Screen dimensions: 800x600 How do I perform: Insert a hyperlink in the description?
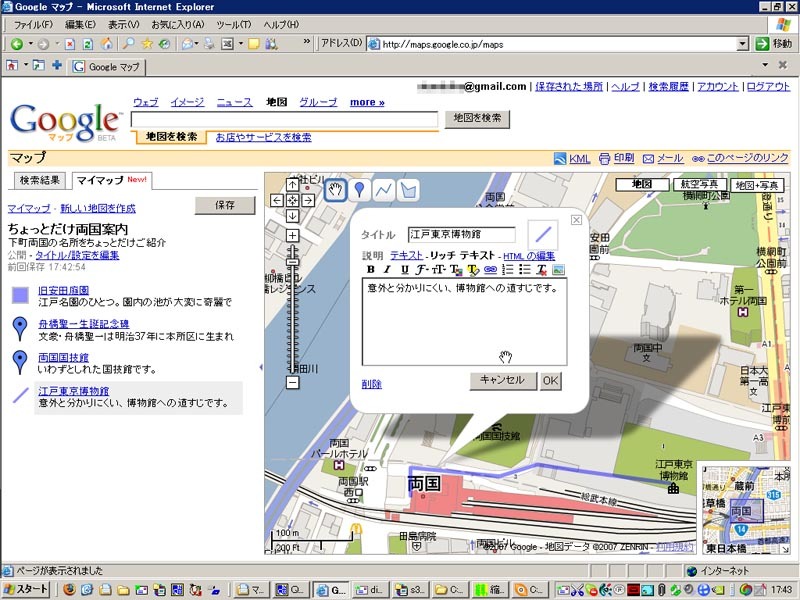[x=490, y=269]
